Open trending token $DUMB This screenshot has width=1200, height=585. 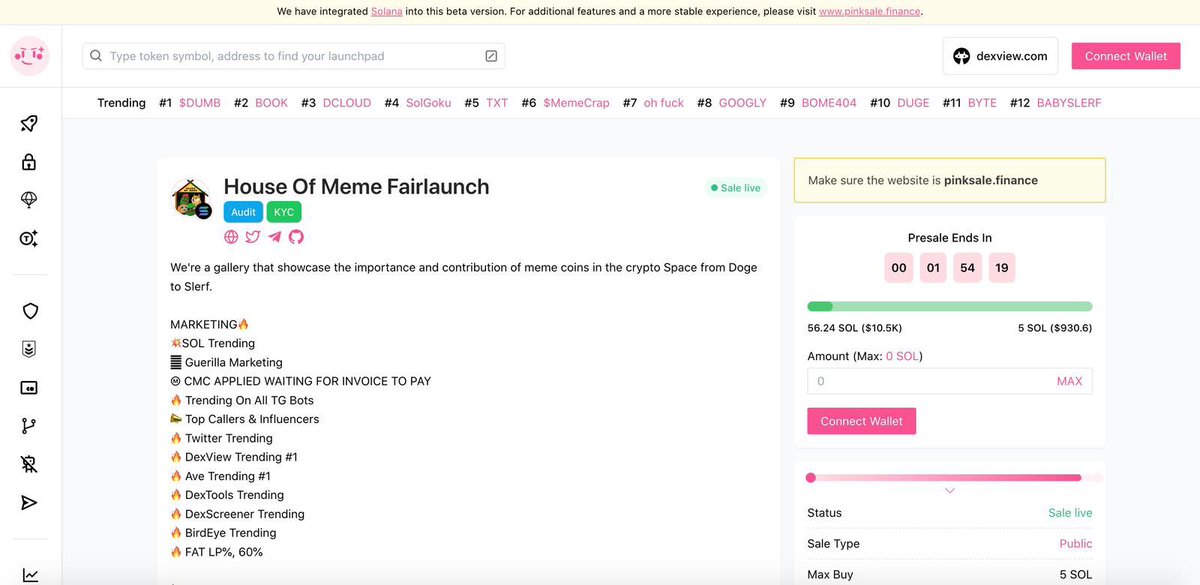(x=200, y=103)
